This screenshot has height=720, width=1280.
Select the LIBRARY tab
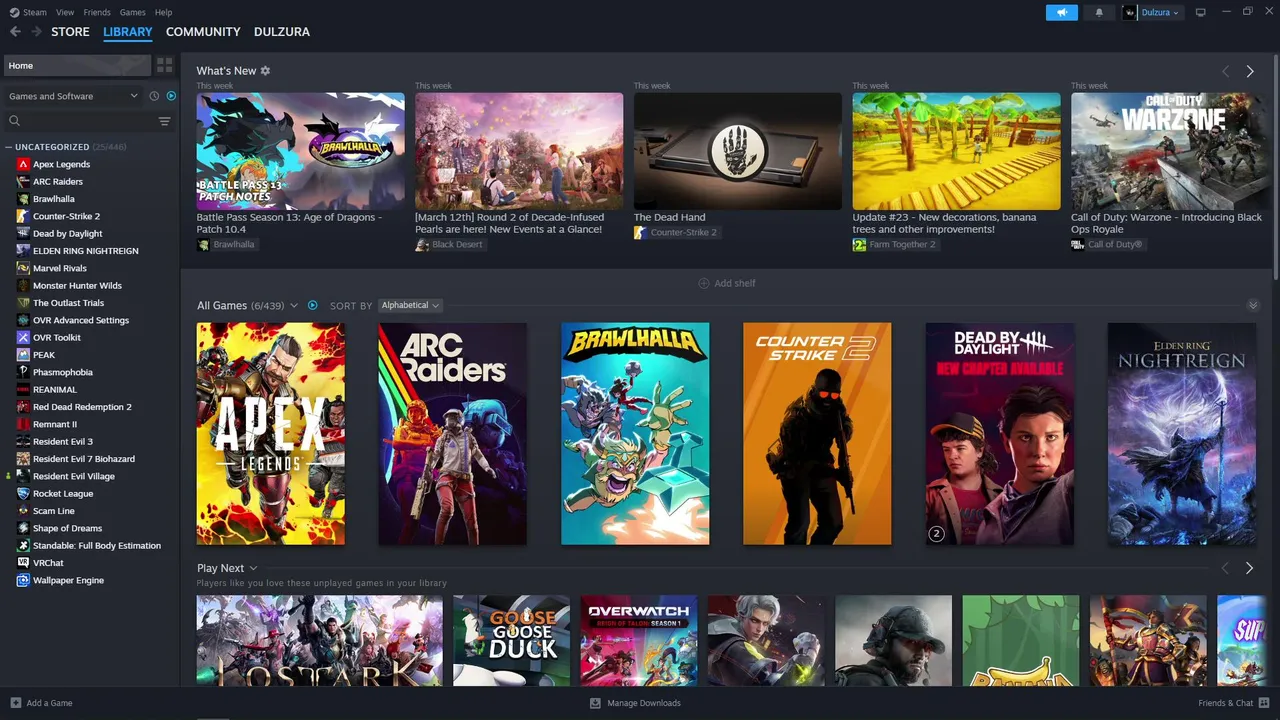128,32
